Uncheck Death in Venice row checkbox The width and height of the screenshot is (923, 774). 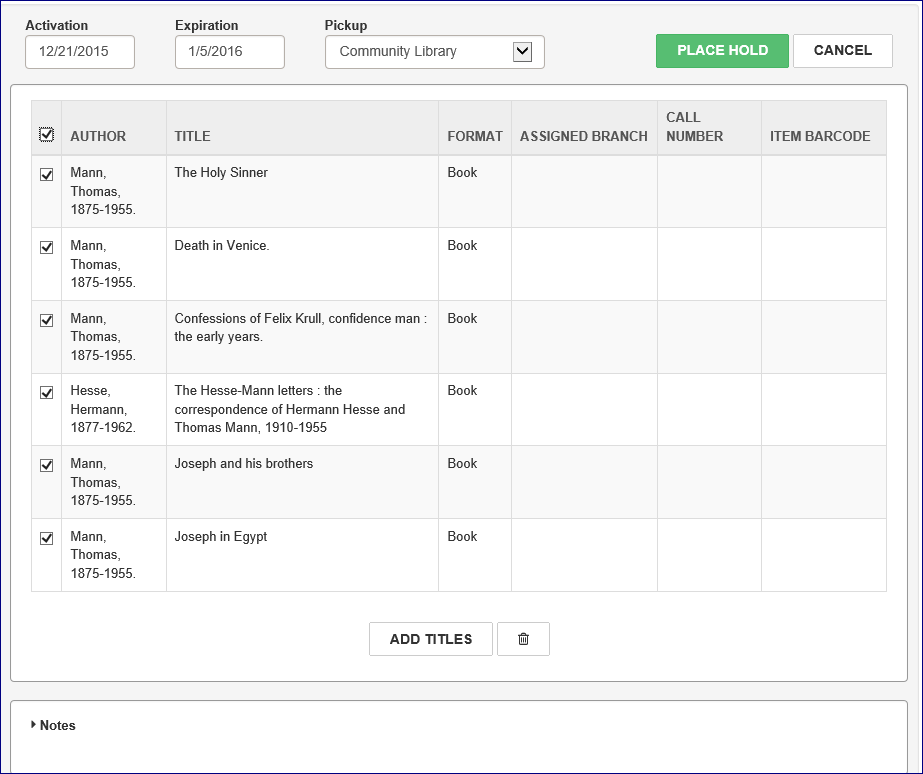point(46,247)
